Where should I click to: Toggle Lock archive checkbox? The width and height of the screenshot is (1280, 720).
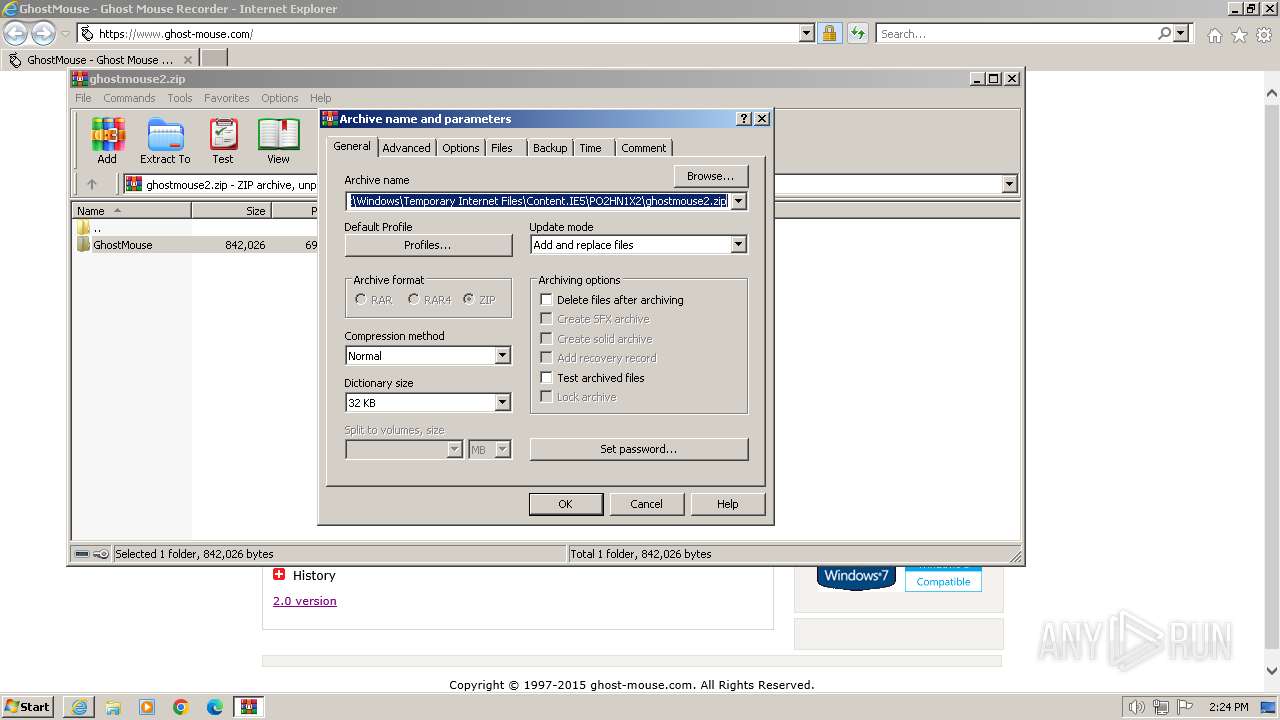(x=546, y=397)
